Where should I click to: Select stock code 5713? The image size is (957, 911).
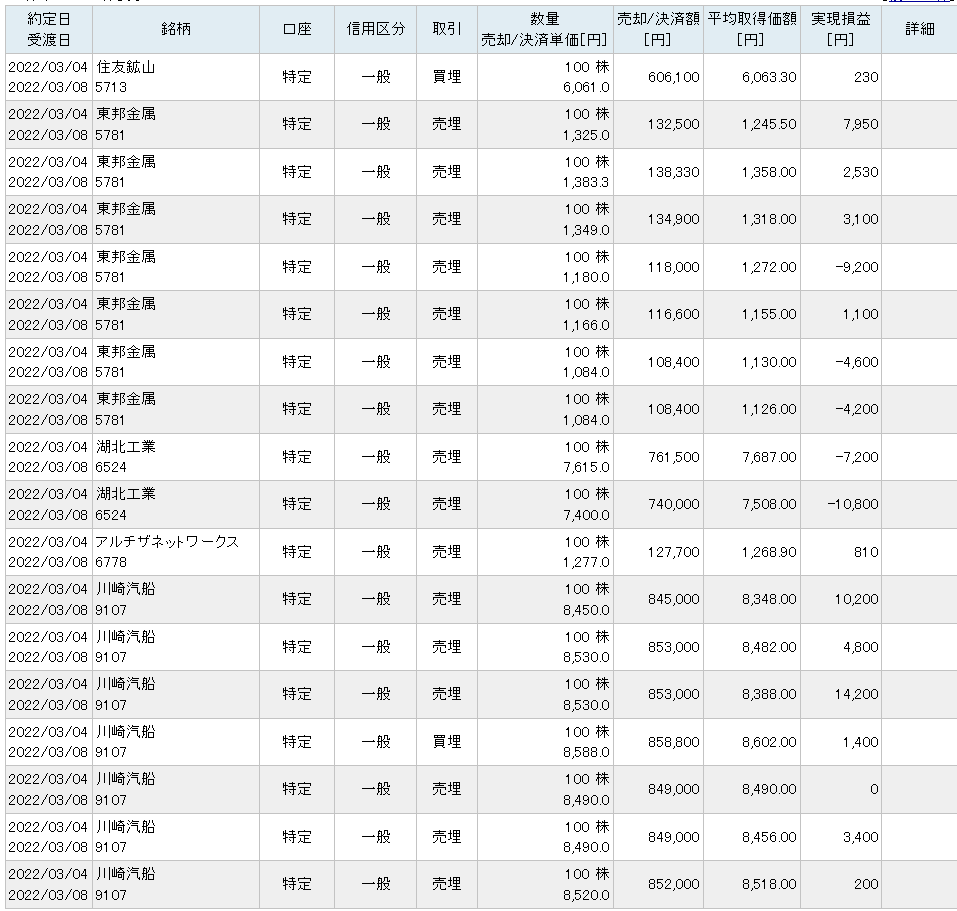click(111, 87)
